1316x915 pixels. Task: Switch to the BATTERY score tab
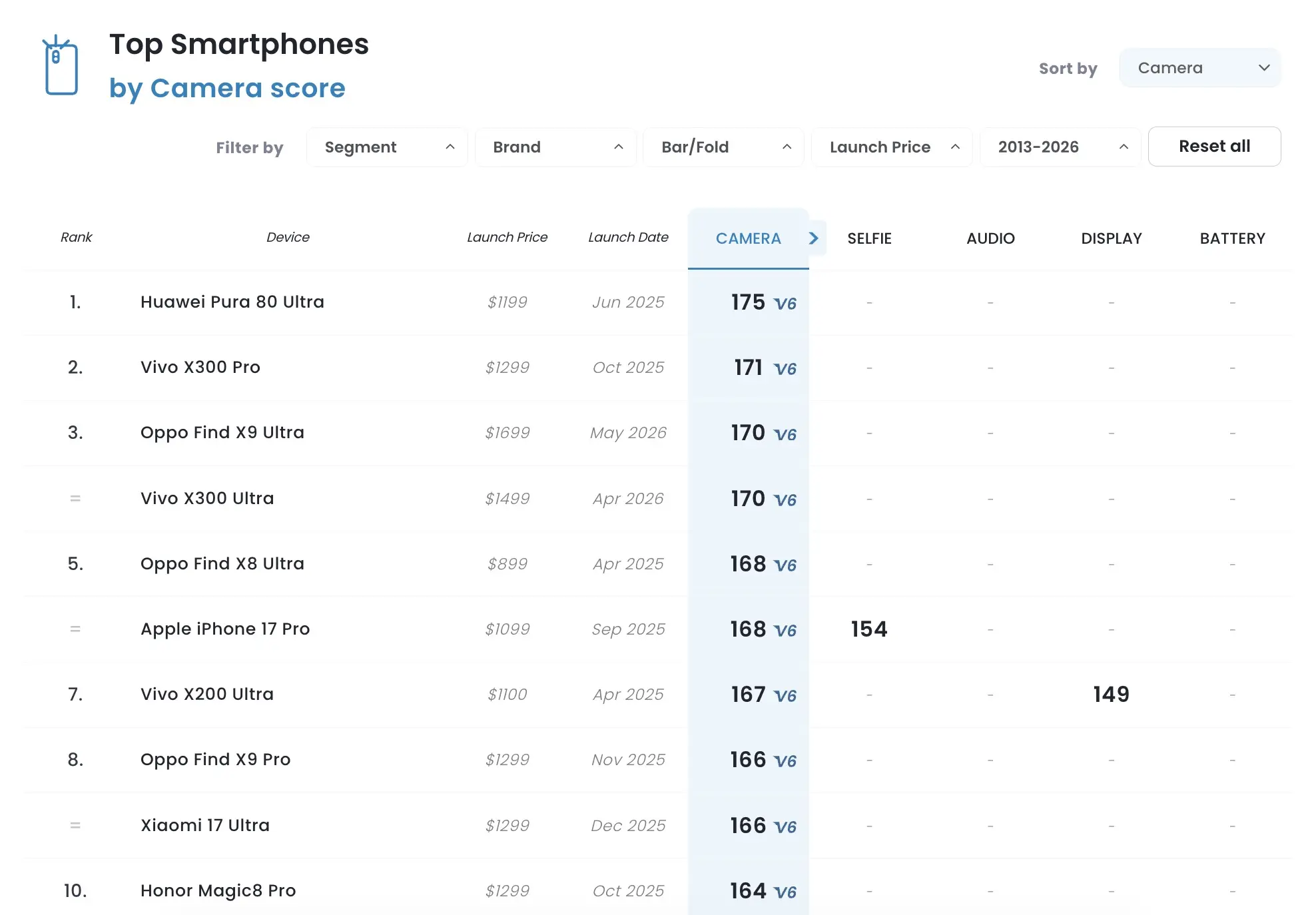(x=1232, y=238)
